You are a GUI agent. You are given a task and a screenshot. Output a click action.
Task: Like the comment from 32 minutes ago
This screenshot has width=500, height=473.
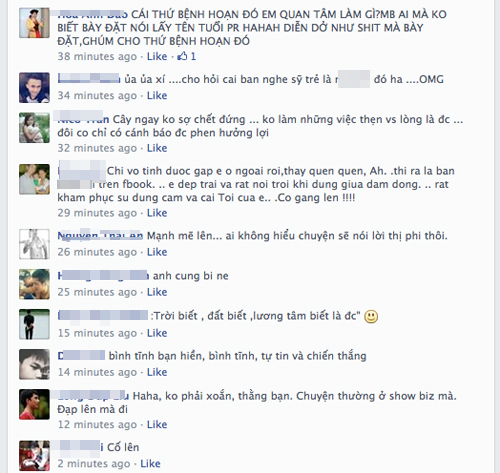(x=157, y=148)
